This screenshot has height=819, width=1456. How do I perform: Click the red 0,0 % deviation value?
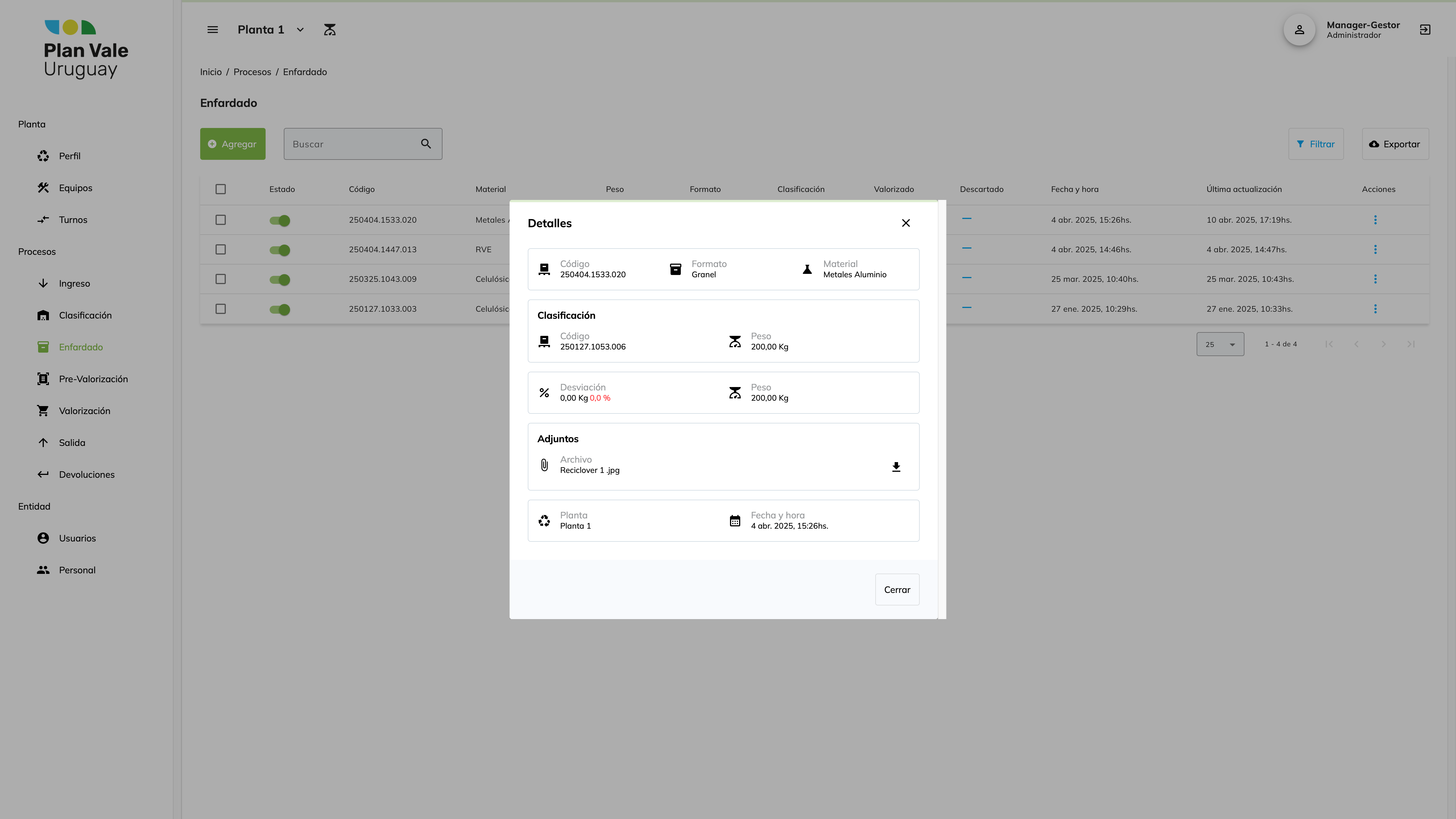tap(600, 398)
